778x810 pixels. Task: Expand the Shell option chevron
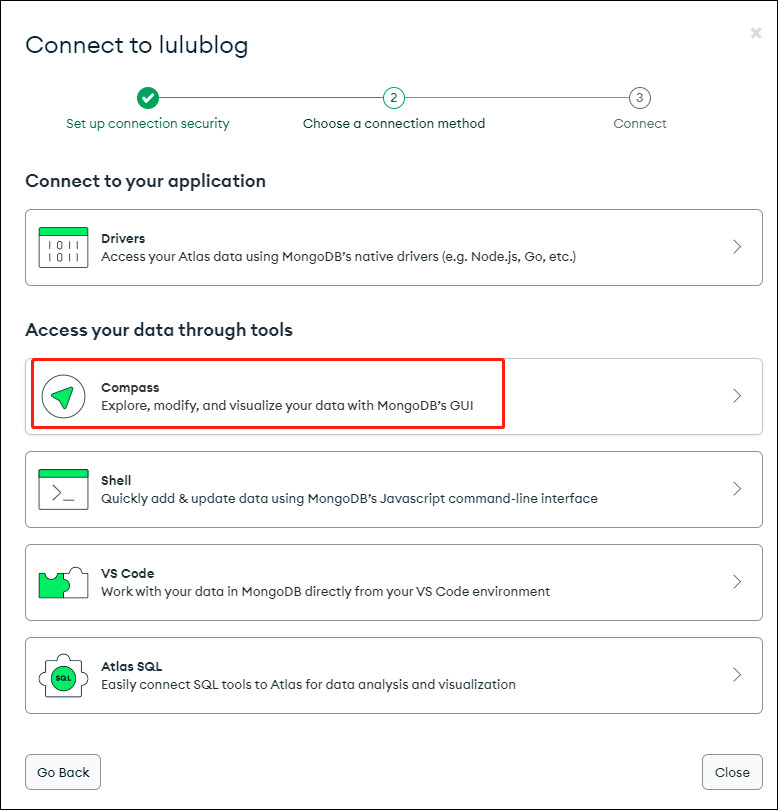737,489
